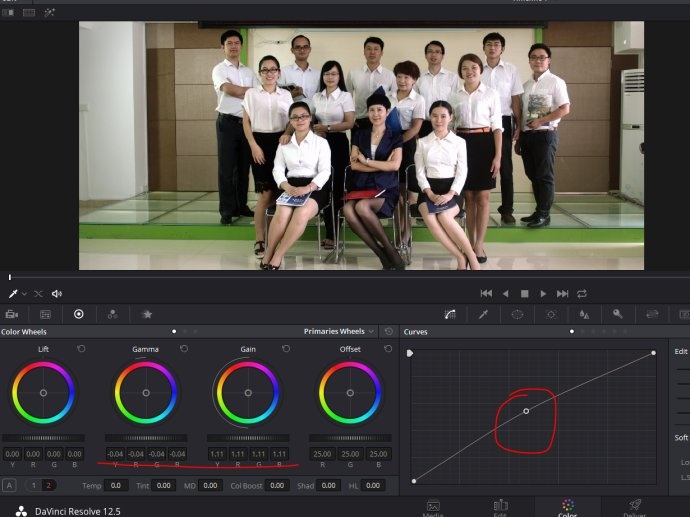The image size is (690, 517).
Task: Open the Power Window palette icon
Action: click(517, 314)
